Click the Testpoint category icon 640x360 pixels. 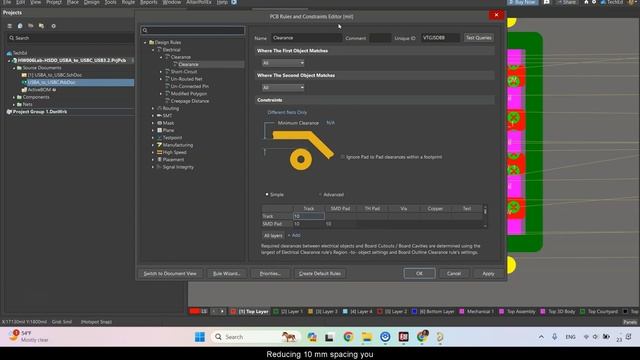160,138
